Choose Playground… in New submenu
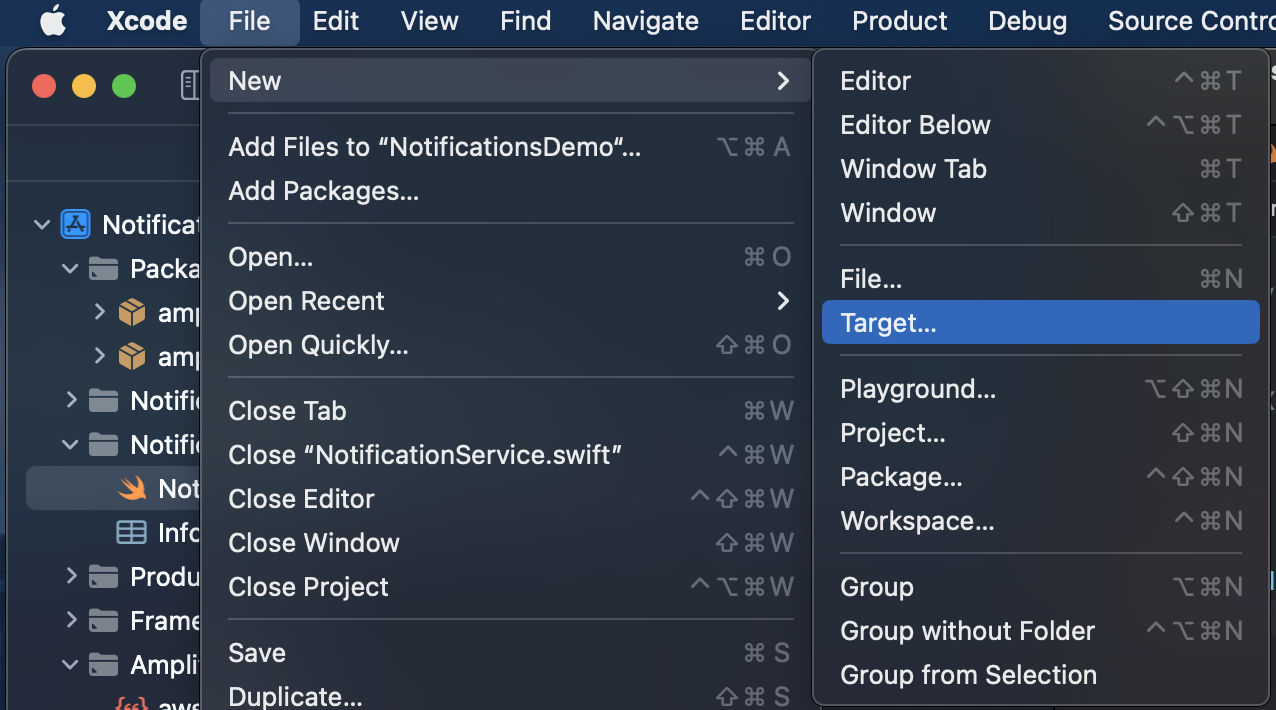Image resolution: width=1276 pixels, height=710 pixels. click(x=1041, y=389)
